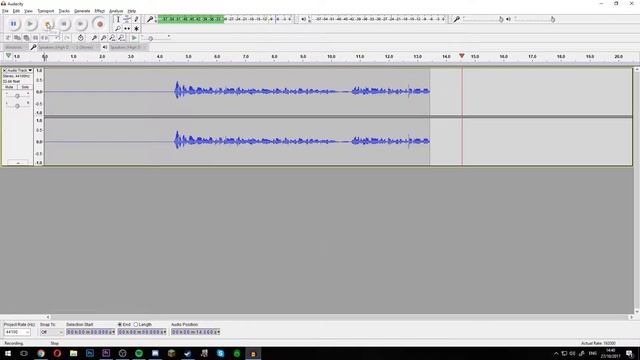This screenshot has width=640, height=360.
Task: Click the Zoom In icon
Action: coord(94,38)
